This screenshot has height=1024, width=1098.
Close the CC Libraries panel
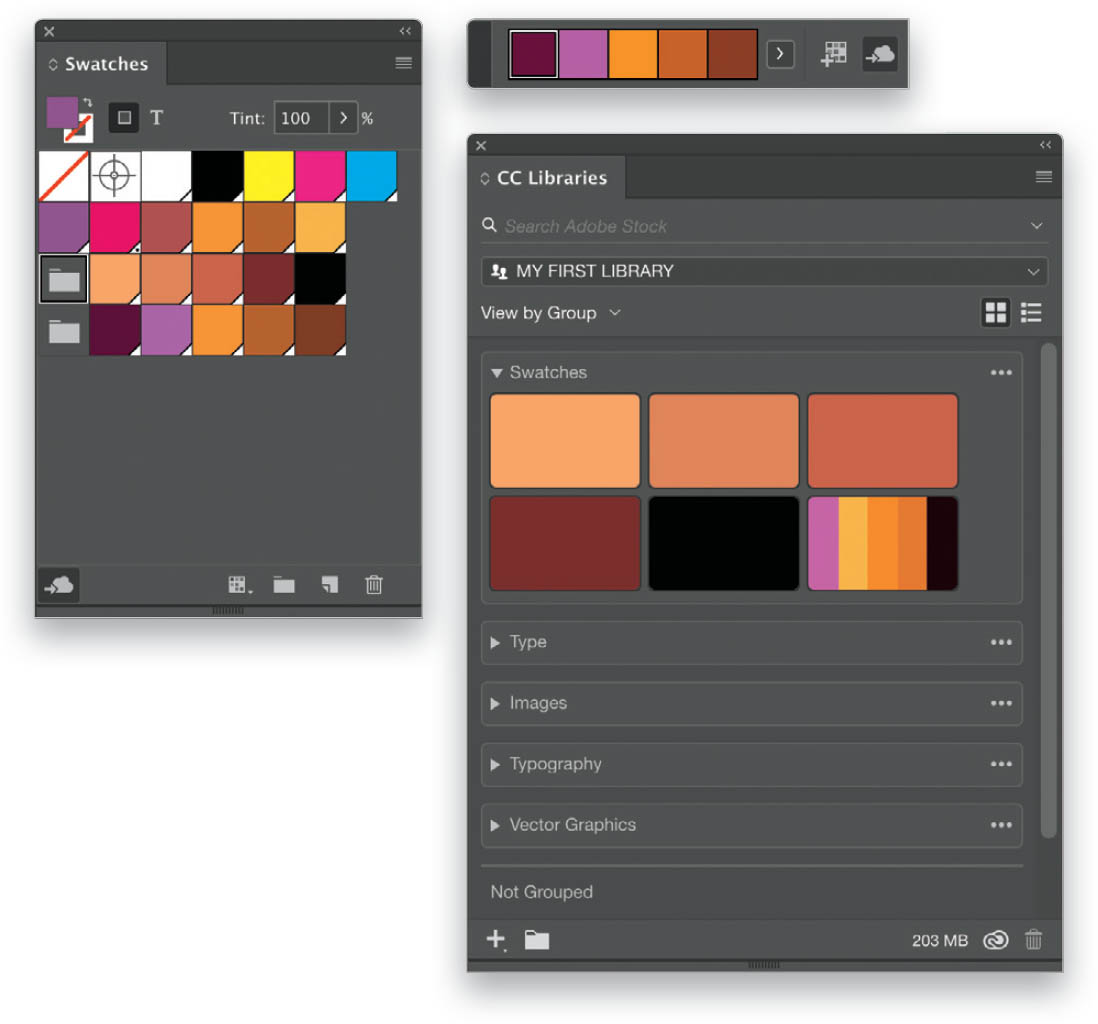[x=481, y=146]
